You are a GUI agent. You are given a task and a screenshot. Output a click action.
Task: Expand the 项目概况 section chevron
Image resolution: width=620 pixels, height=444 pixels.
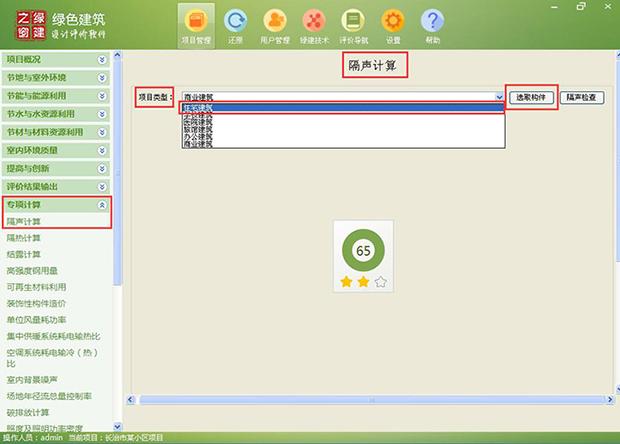102,60
